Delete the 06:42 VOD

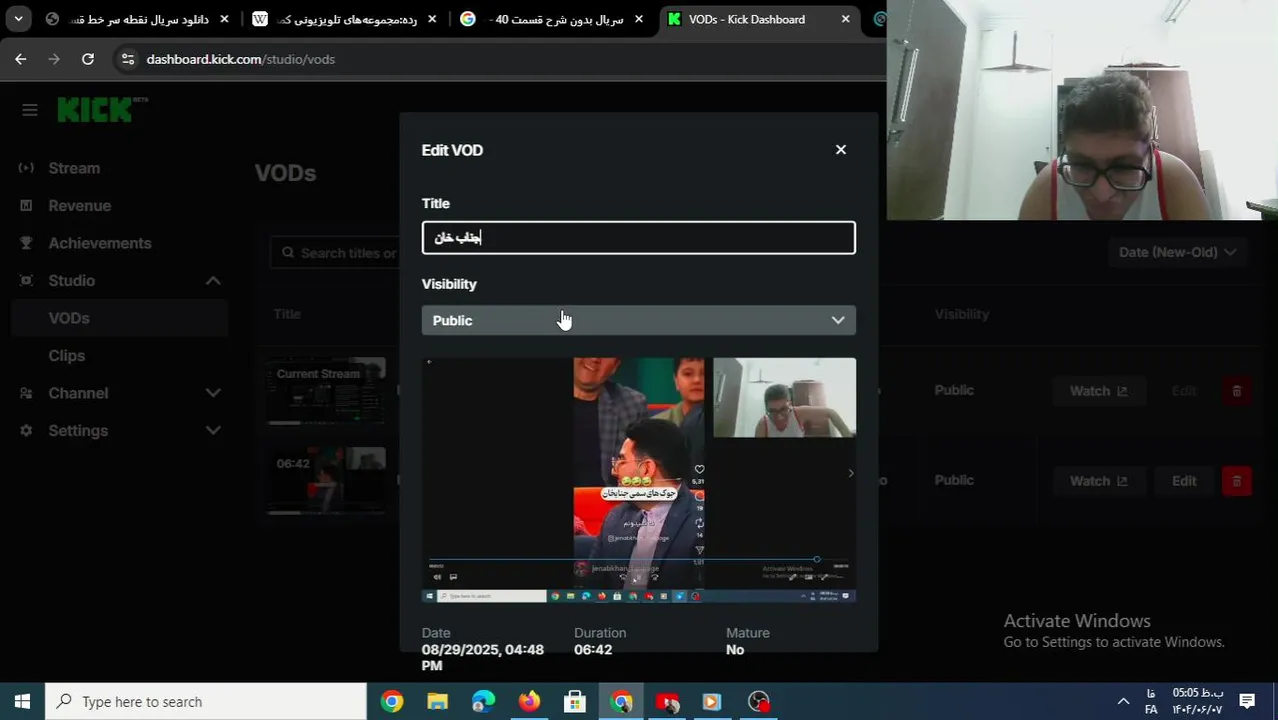pyautogui.click(x=1237, y=481)
